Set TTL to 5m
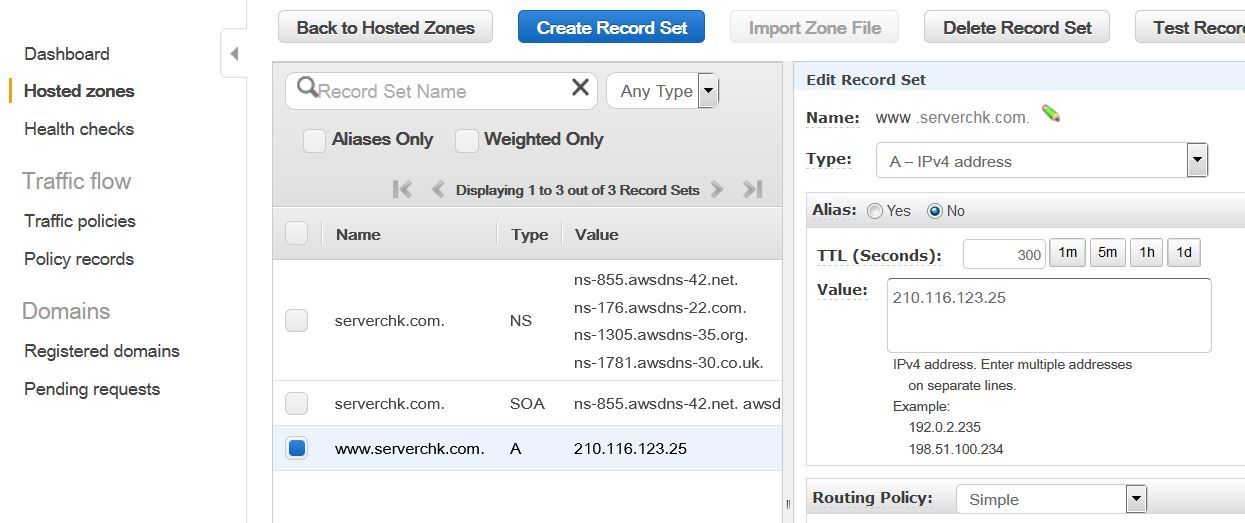The image size is (1245, 523). click(x=1107, y=253)
